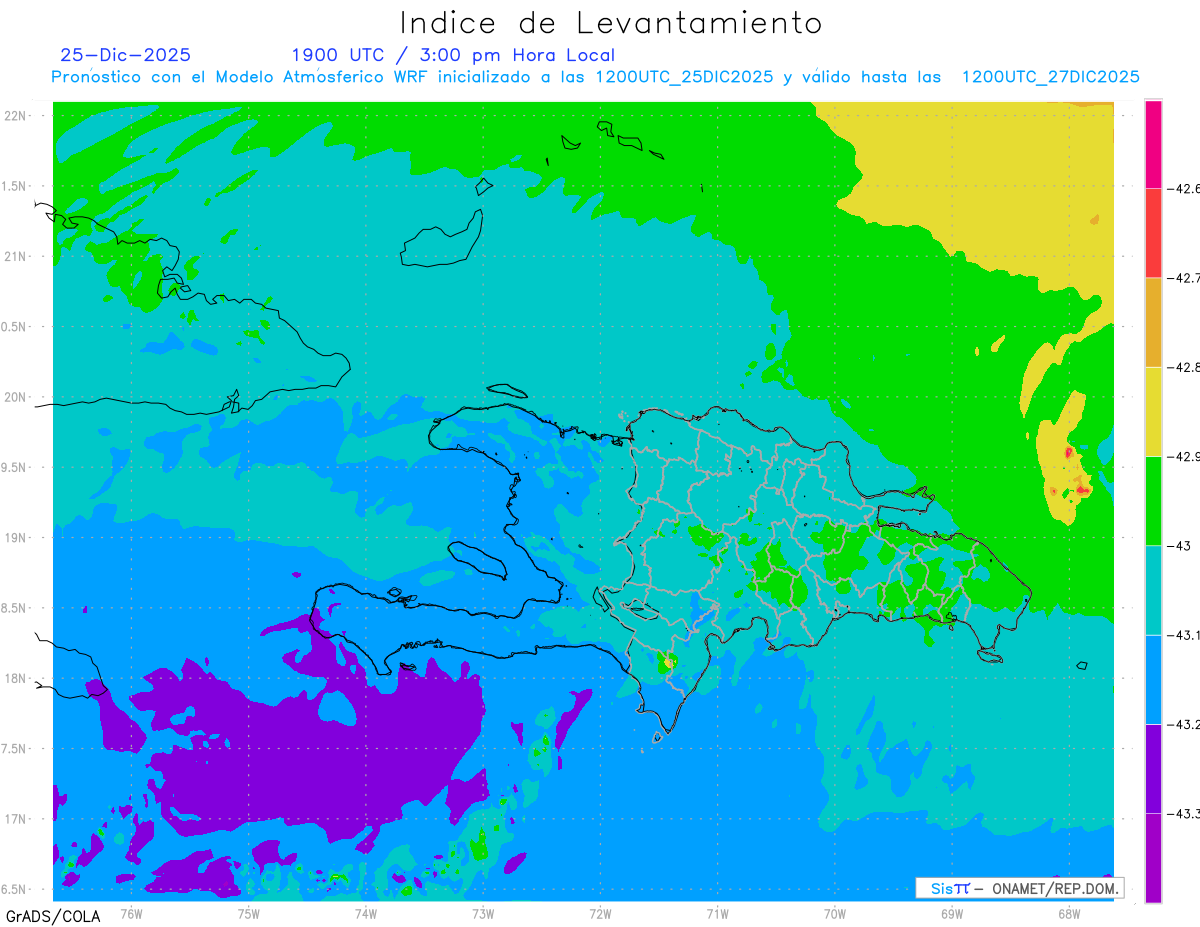
Task: Click latitude label '22N'
Action: point(17,116)
